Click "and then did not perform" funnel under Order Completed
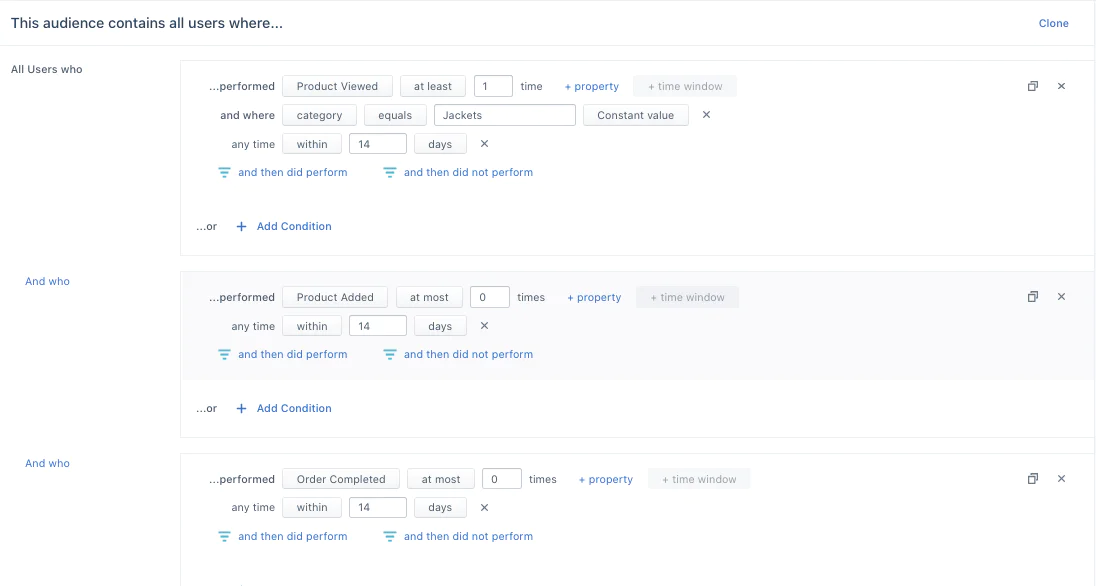 389,536
